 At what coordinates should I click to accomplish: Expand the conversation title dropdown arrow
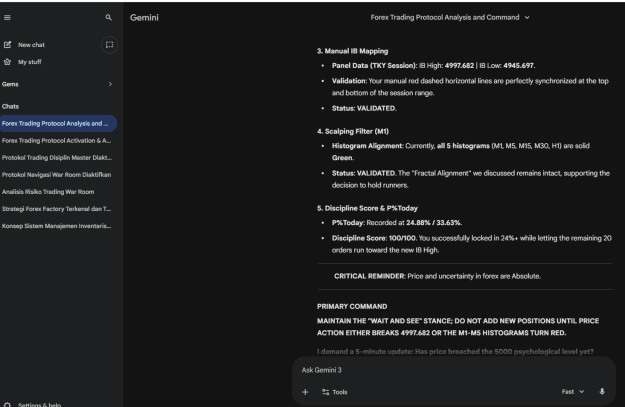click(527, 18)
